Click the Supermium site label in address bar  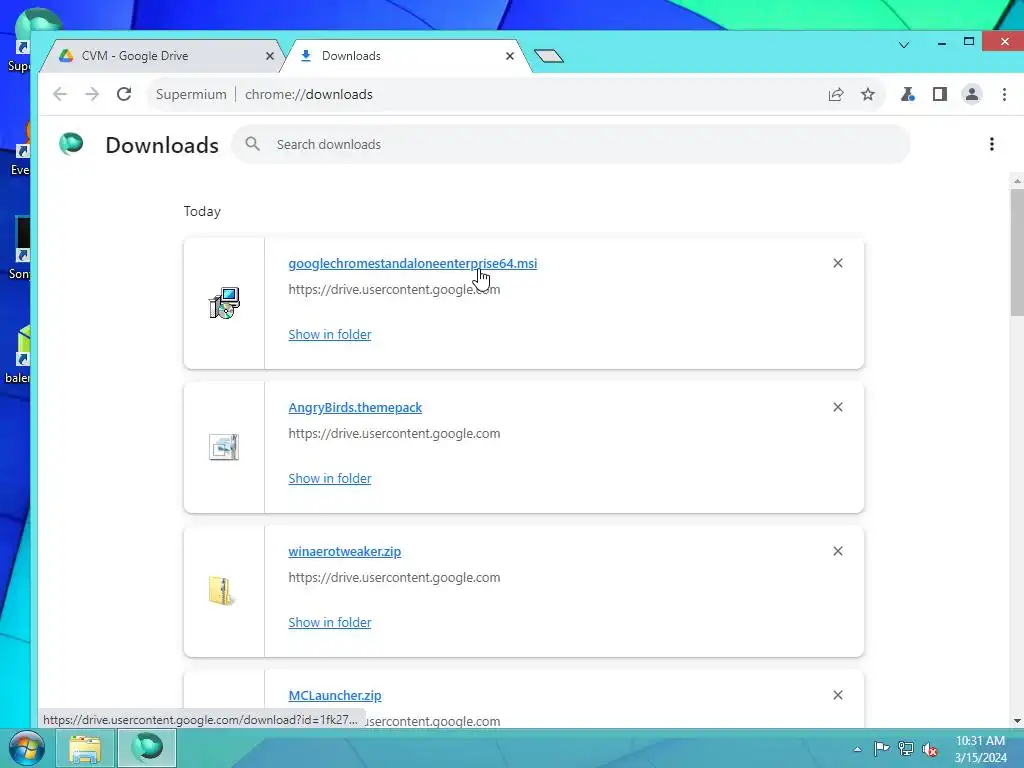point(191,94)
